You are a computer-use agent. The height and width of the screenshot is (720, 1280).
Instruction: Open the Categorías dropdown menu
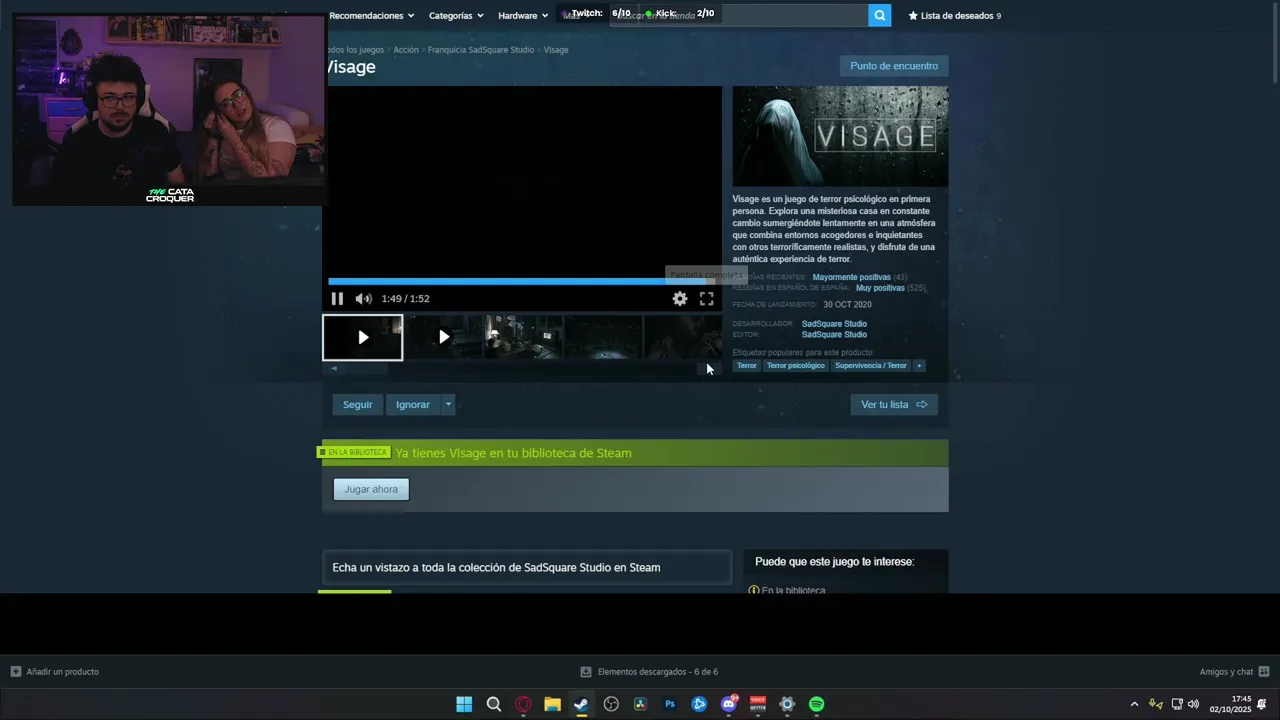tap(456, 15)
